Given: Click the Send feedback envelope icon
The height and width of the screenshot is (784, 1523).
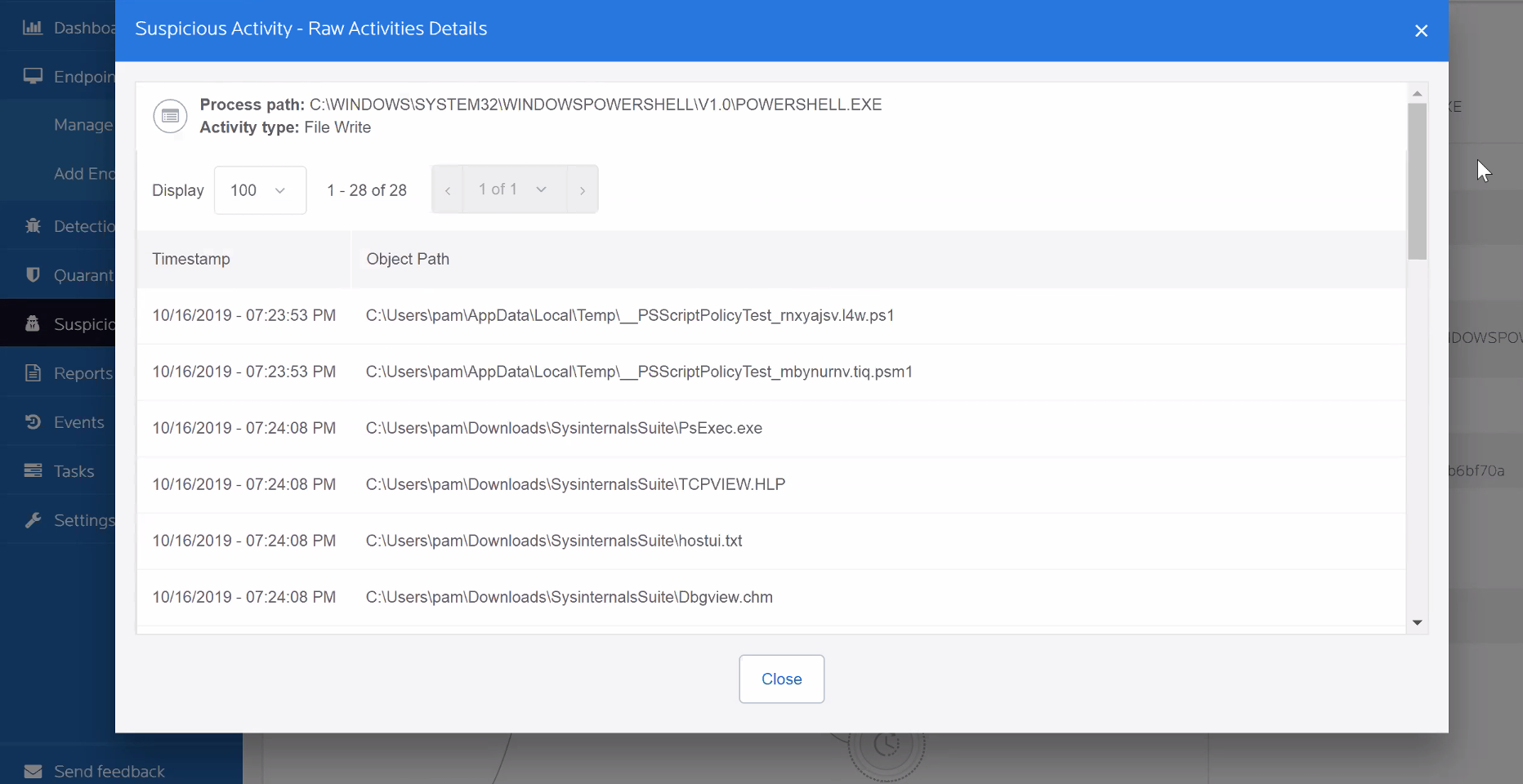Looking at the screenshot, I should click(x=33, y=771).
